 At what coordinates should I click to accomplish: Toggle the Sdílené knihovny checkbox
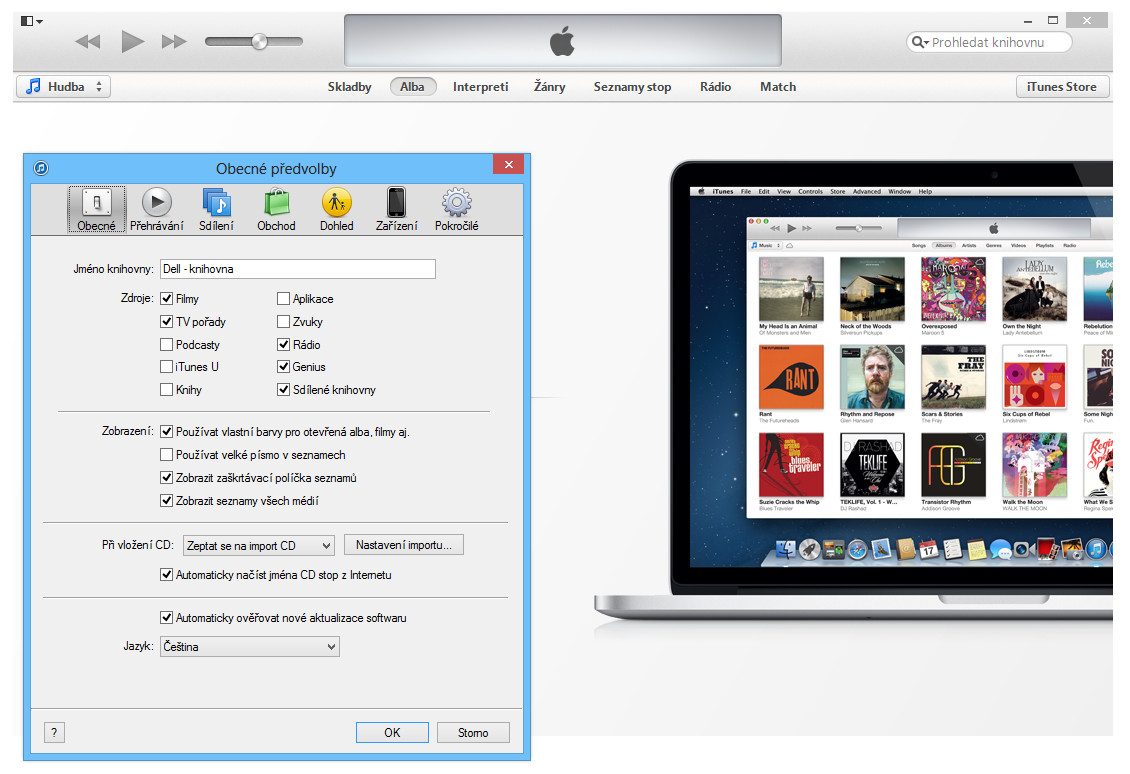[283, 390]
